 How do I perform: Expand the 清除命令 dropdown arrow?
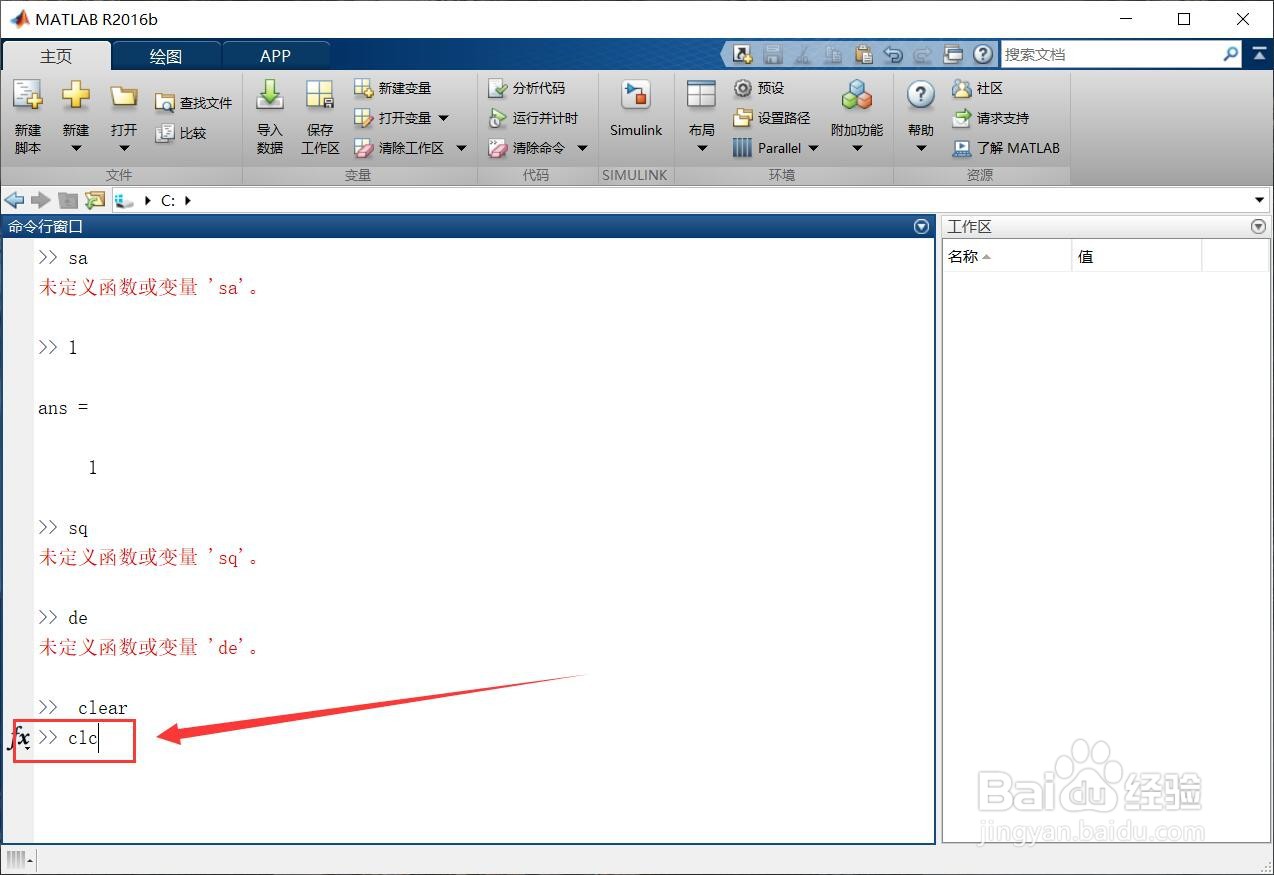tap(582, 148)
